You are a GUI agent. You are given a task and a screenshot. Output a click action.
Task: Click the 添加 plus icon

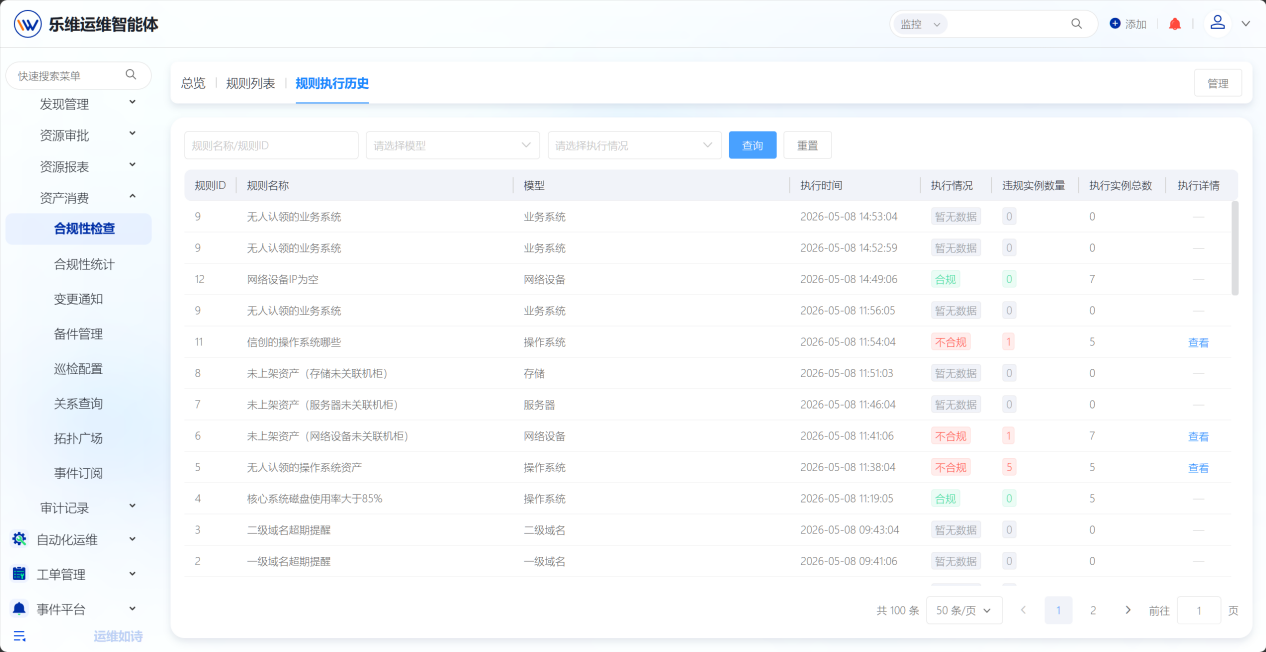(x=1115, y=24)
